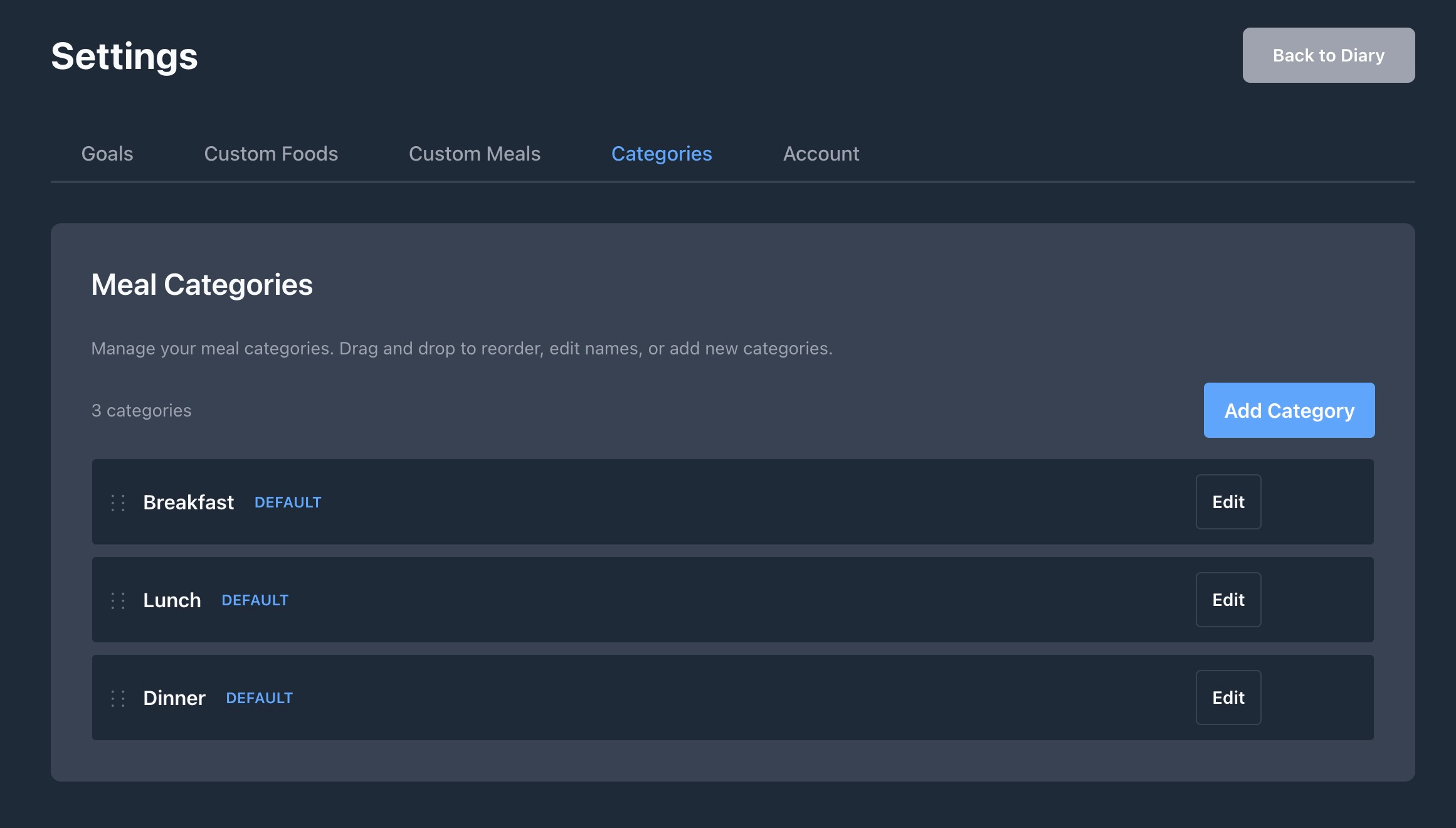This screenshot has width=1456, height=828.
Task: Click the Dinner category name
Action: click(x=174, y=698)
